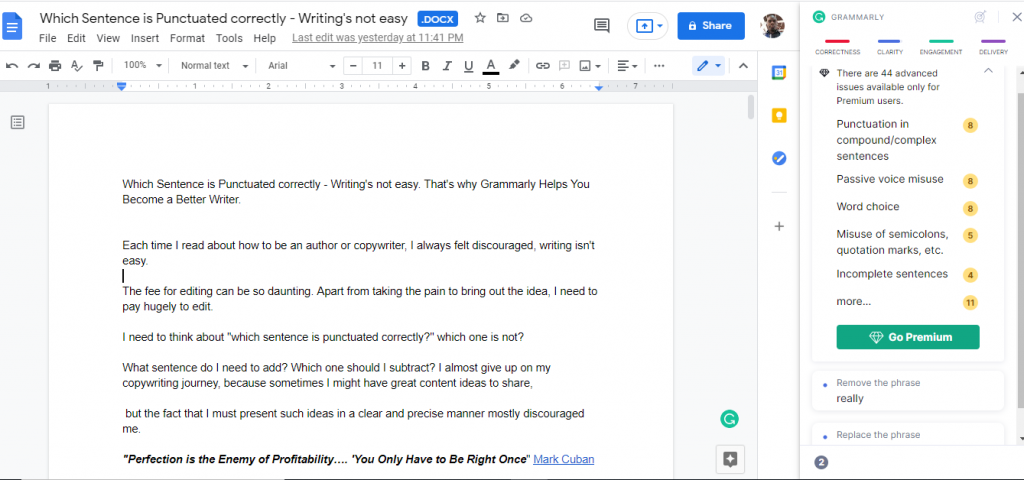Open the Tools menu

[229, 38]
